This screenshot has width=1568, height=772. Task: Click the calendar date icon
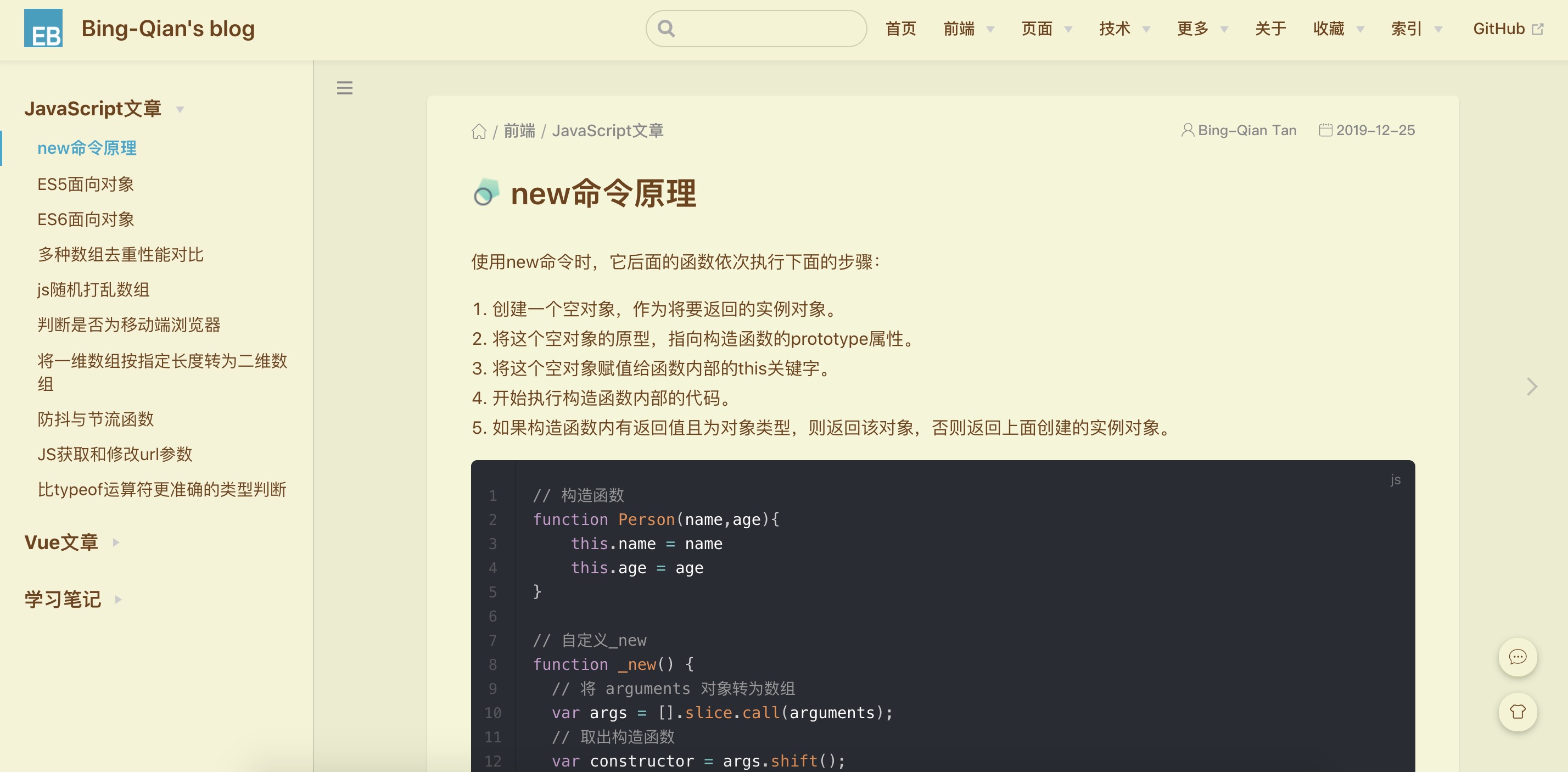pos(1326,130)
